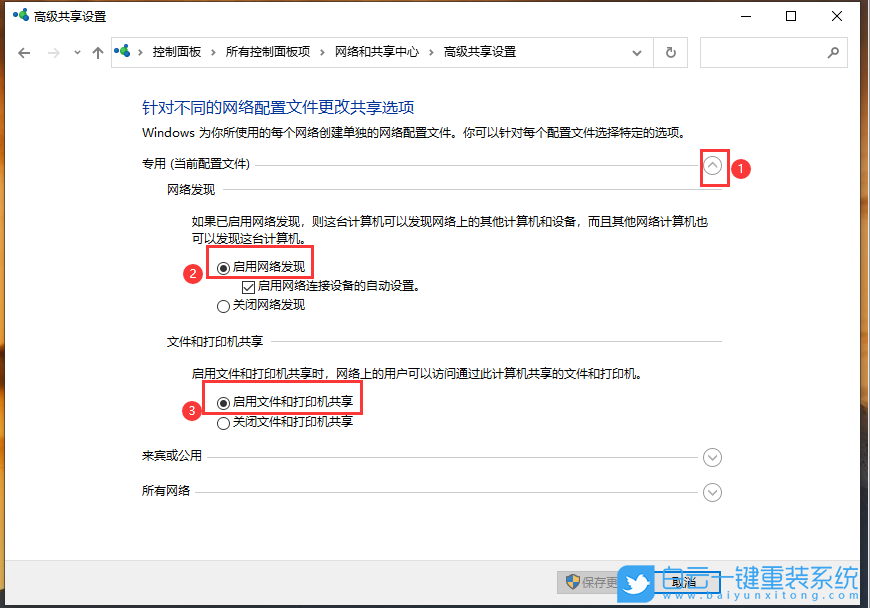870x608 pixels.
Task: Click the forward navigation arrow
Action: pos(52,52)
